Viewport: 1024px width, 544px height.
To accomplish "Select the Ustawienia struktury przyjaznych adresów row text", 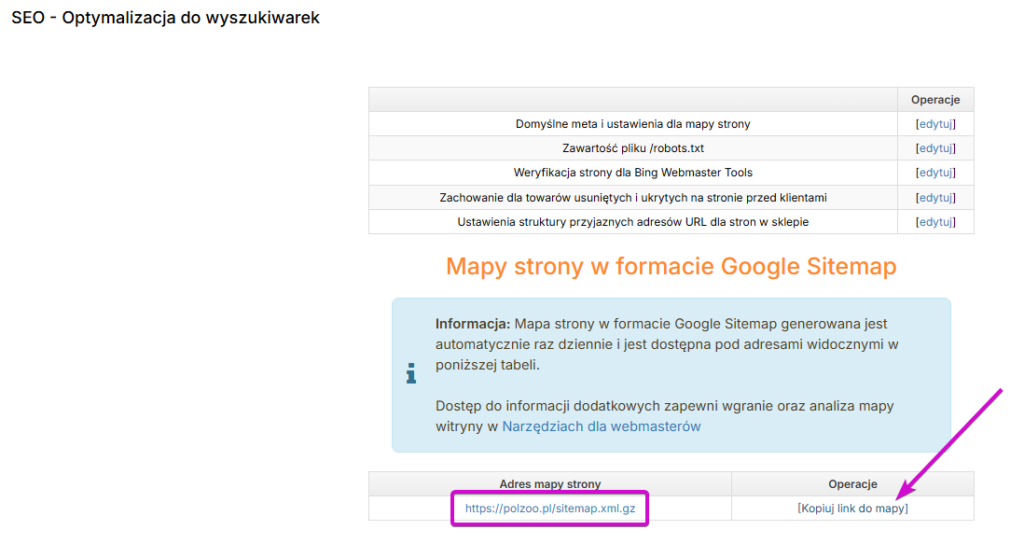I will pos(633,222).
